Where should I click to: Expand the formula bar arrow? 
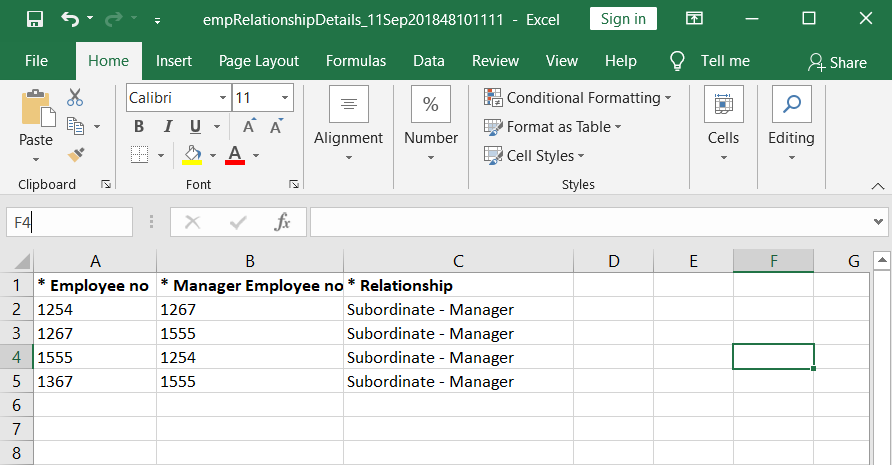(x=878, y=222)
